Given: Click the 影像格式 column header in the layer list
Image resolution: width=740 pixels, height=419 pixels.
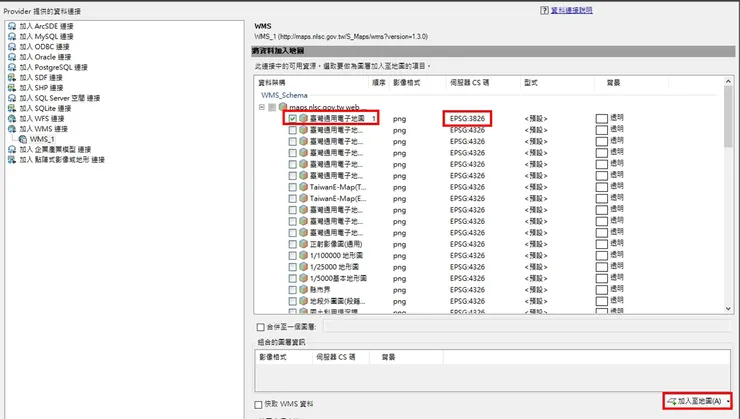Looking at the screenshot, I should tap(417, 83).
